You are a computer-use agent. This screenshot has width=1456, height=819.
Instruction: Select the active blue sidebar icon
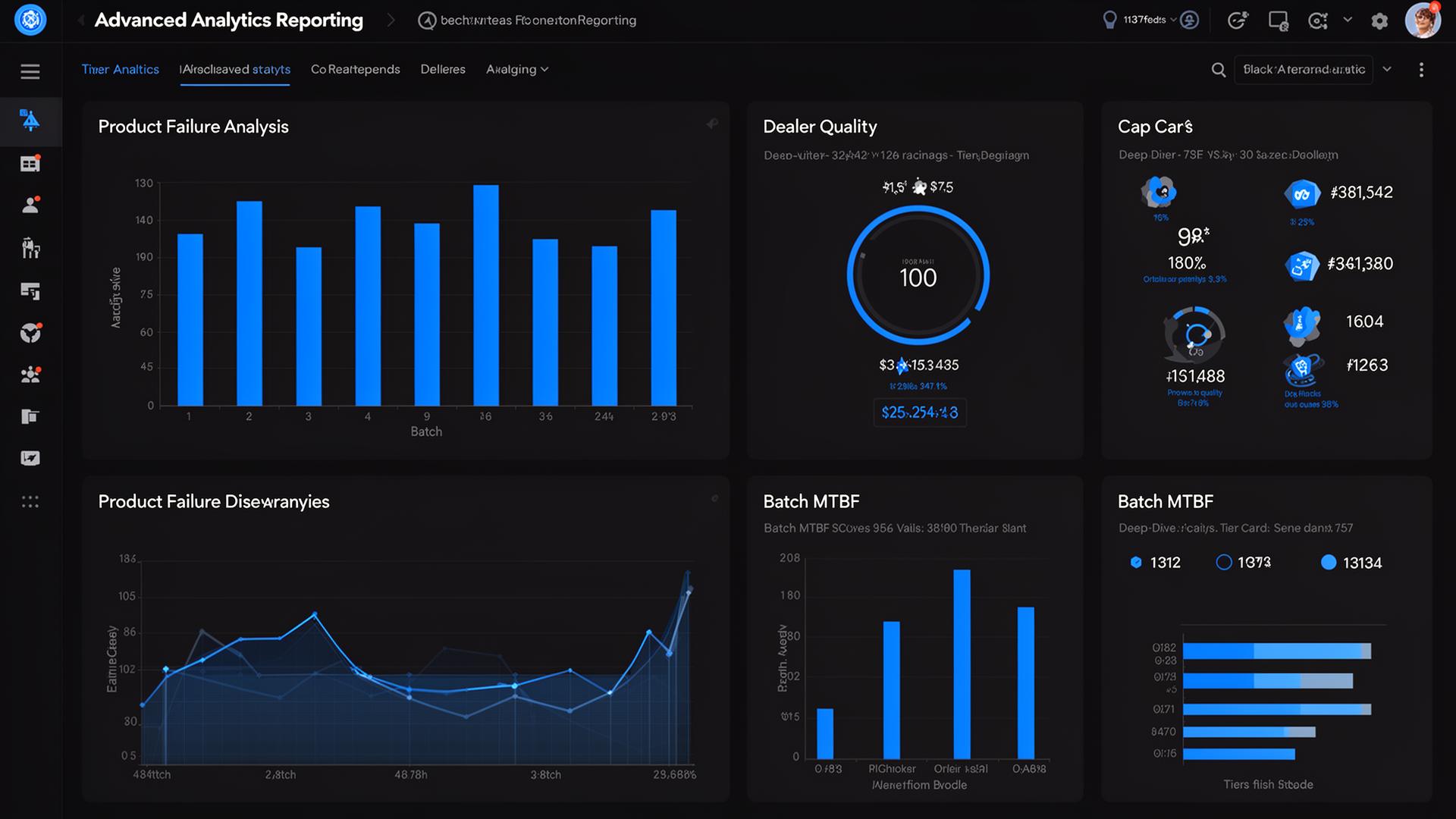click(30, 121)
